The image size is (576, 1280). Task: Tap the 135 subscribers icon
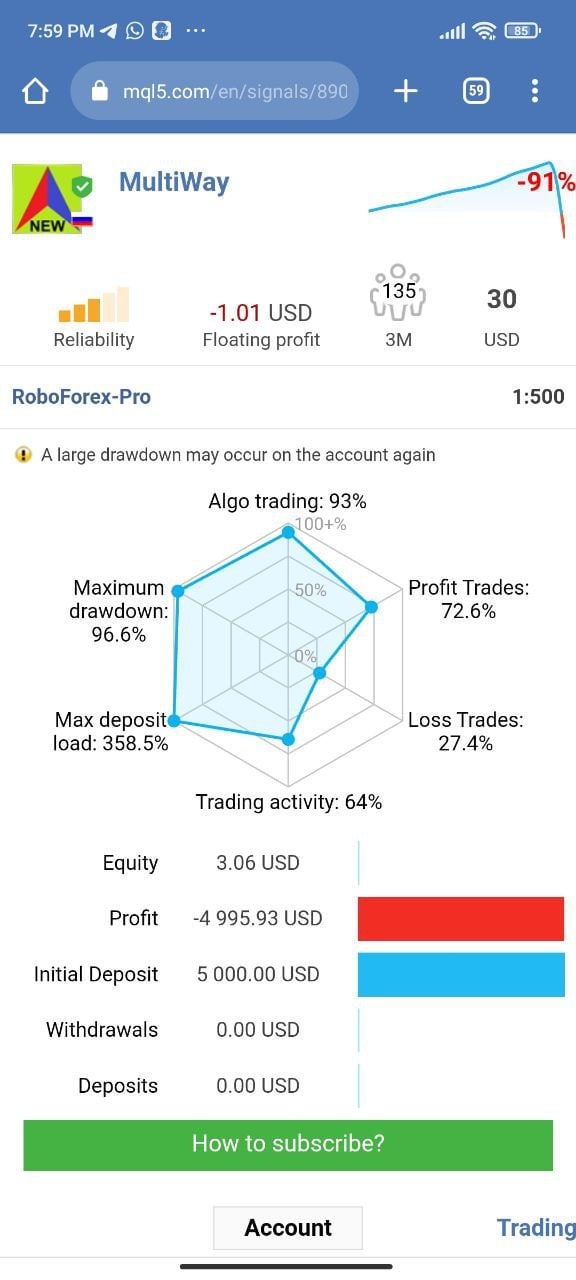[398, 291]
